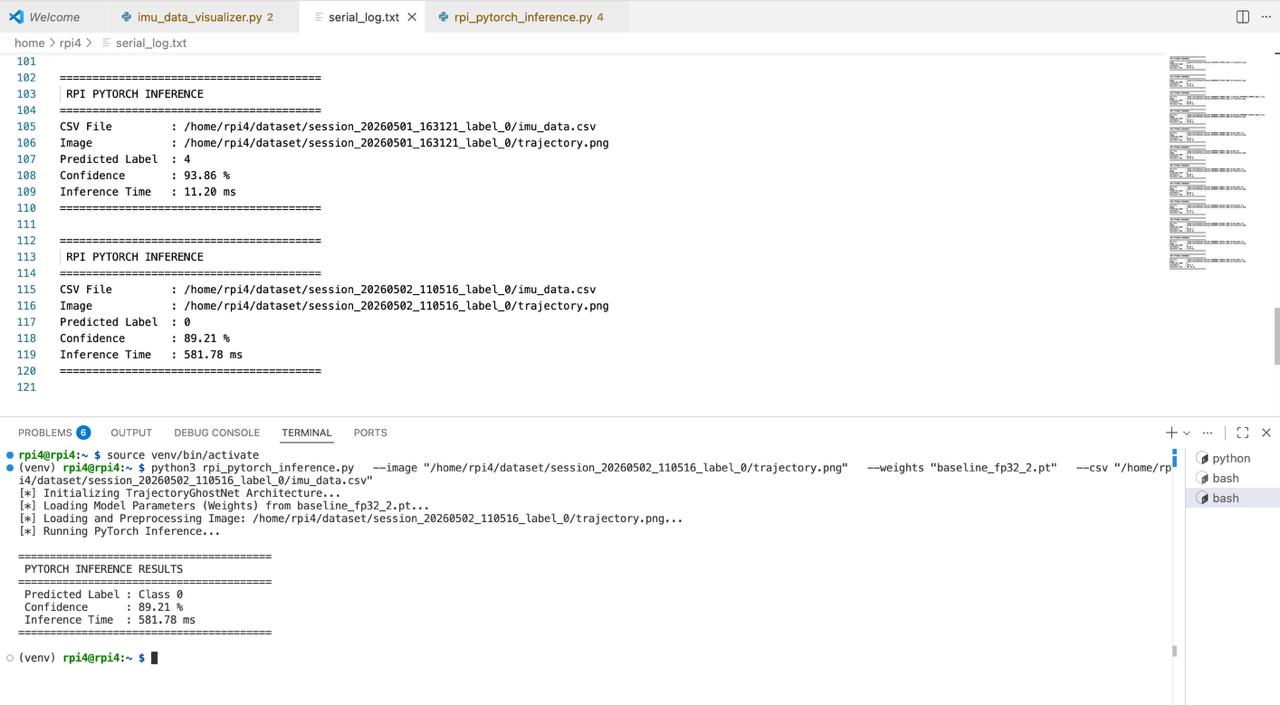Open rpi_pytorch_inference.py tab
The height and width of the screenshot is (705, 1280).
click(527, 17)
